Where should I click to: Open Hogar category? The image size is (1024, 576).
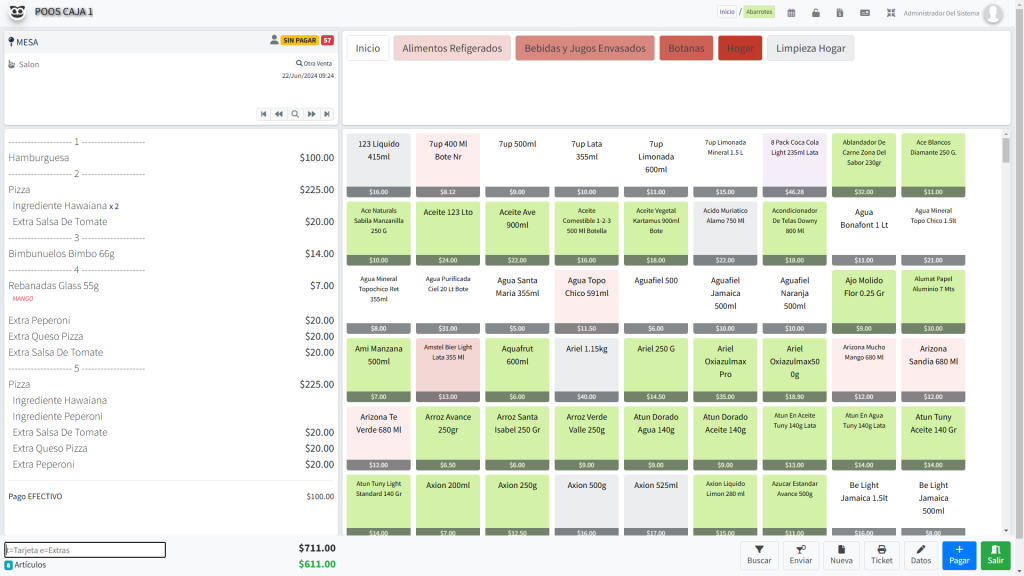[740, 48]
